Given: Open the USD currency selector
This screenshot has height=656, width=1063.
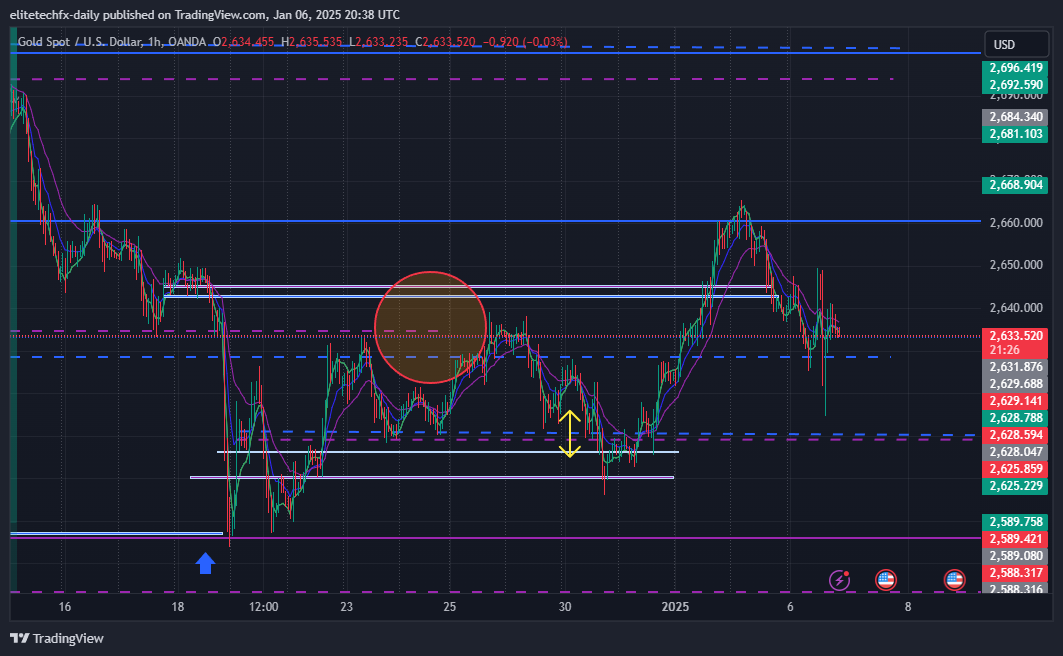Looking at the screenshot, I should 1016,45.
